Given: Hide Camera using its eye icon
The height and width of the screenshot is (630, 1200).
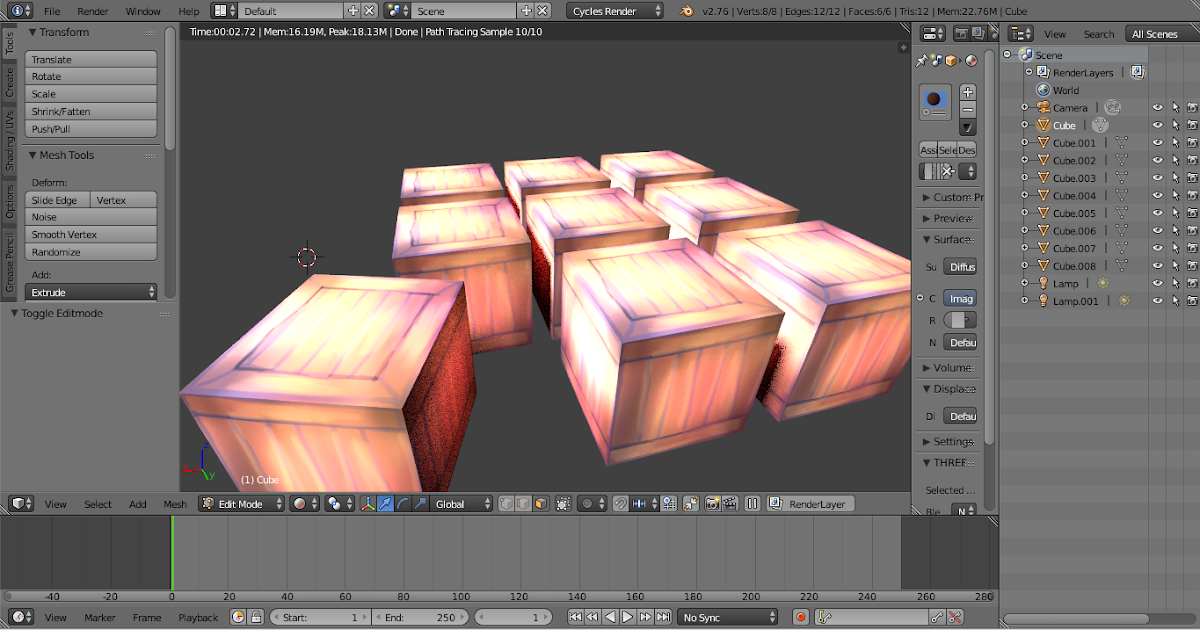Looking at the screenshot, I should 1157,108.
